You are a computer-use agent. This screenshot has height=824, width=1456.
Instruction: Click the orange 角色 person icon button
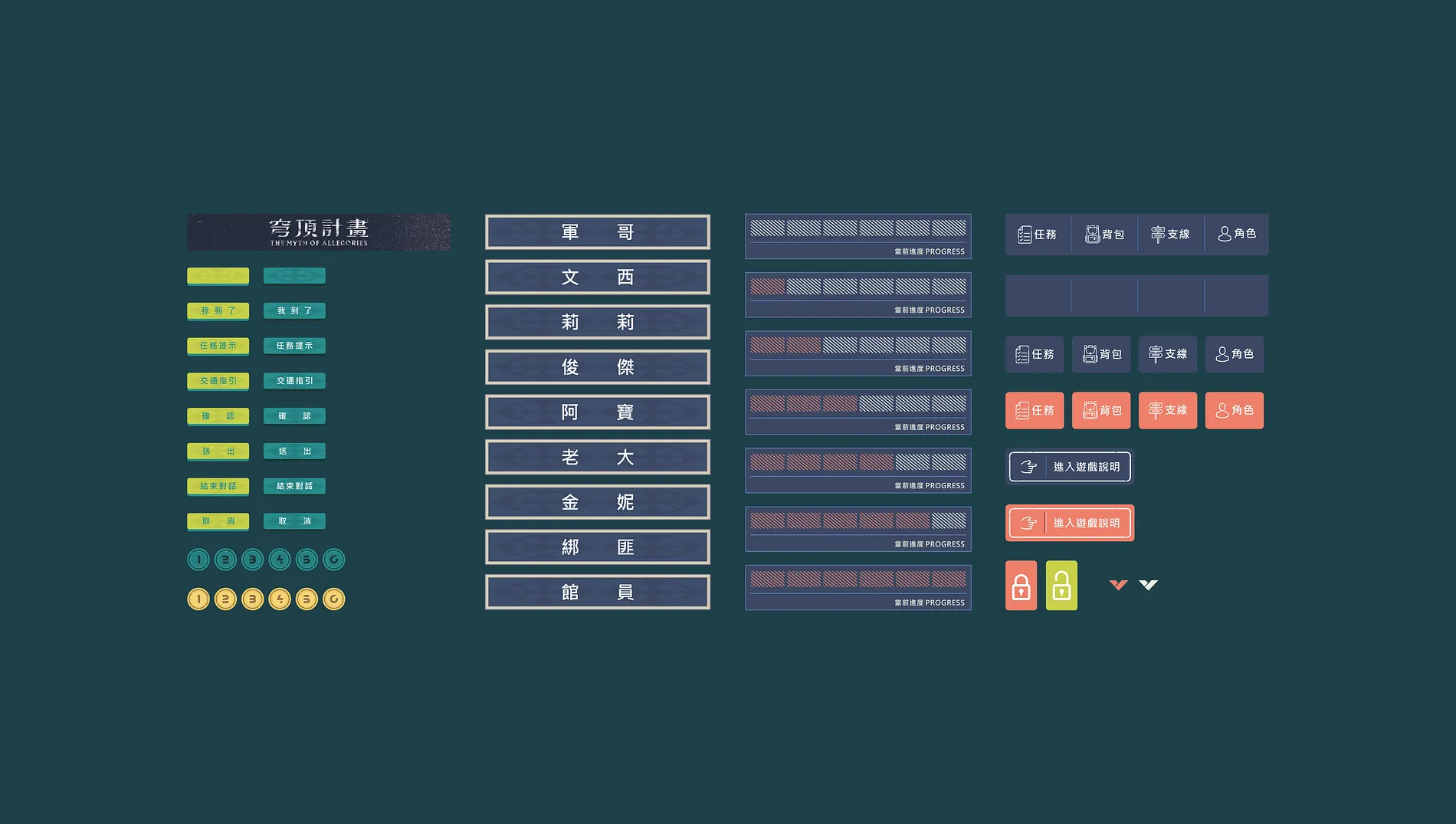point(1235,410)
